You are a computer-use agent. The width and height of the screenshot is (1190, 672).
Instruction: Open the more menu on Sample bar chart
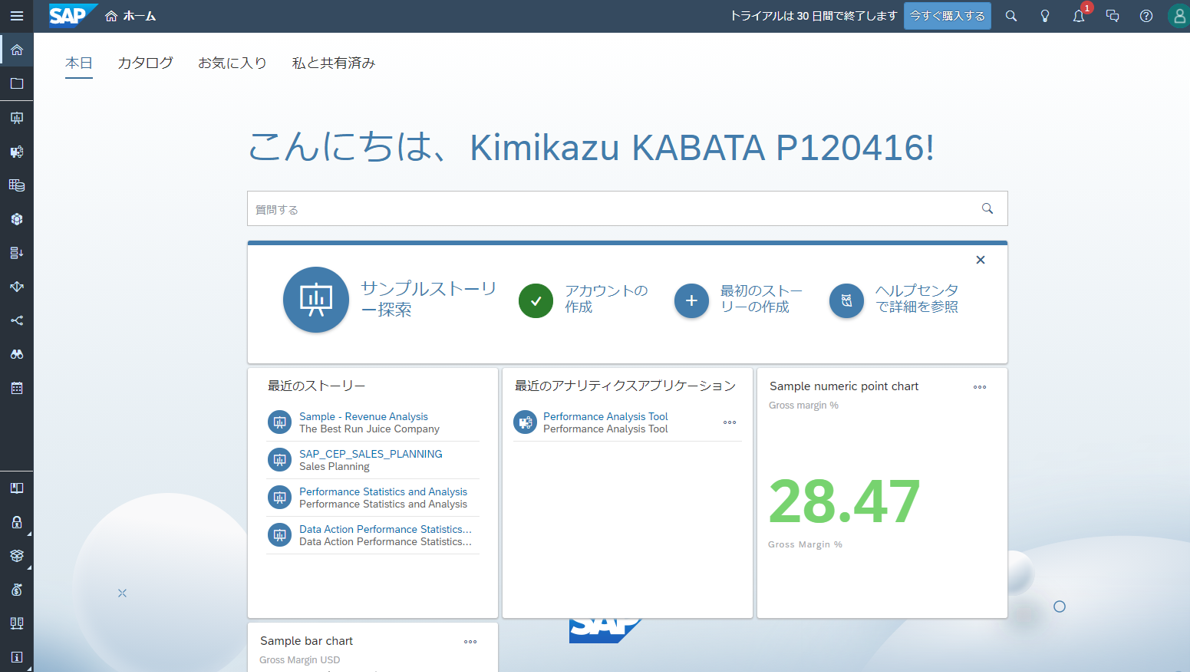coord(471,642)
